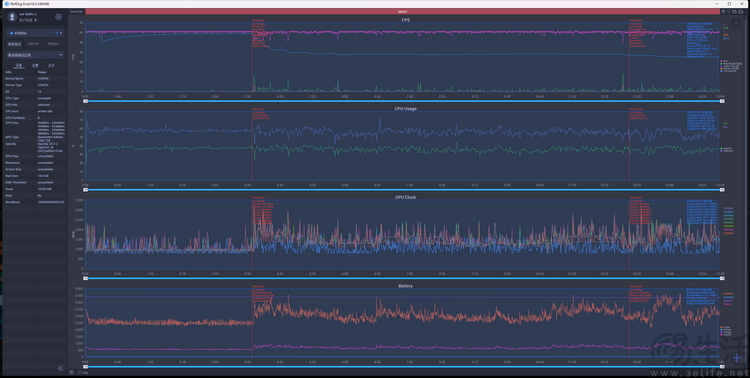Click the CPU Clock chart title
The image size is (750, 378).
[x=405, y=197]
